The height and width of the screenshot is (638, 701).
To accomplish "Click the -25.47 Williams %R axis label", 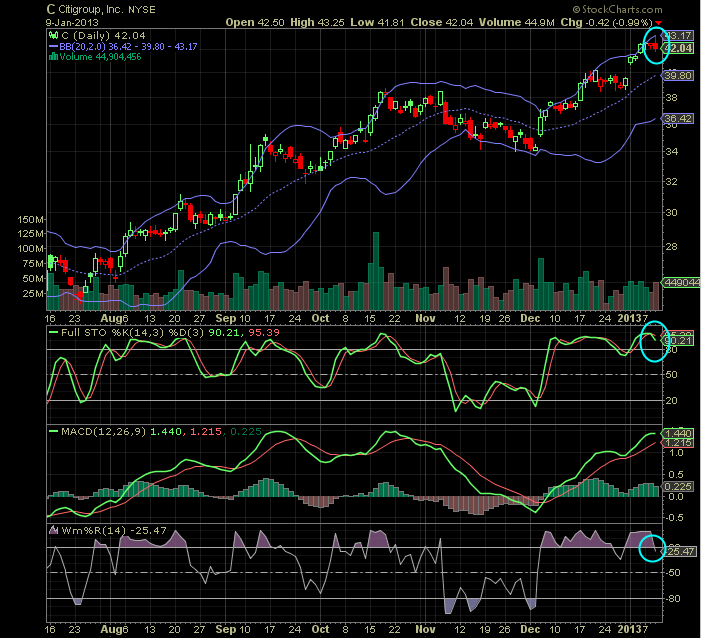I will [680, 552].
